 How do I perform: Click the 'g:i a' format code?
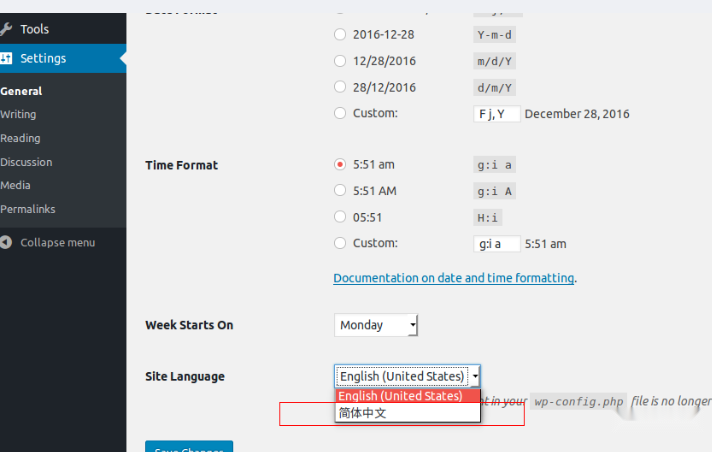pos(494,165)
